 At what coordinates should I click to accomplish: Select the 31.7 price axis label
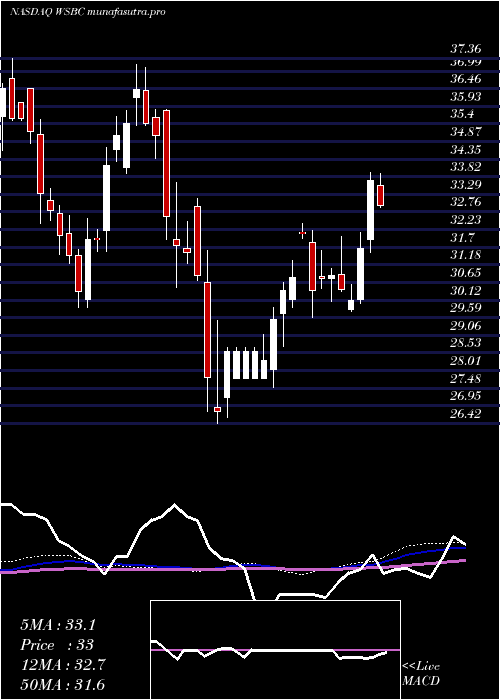[462, 237]
